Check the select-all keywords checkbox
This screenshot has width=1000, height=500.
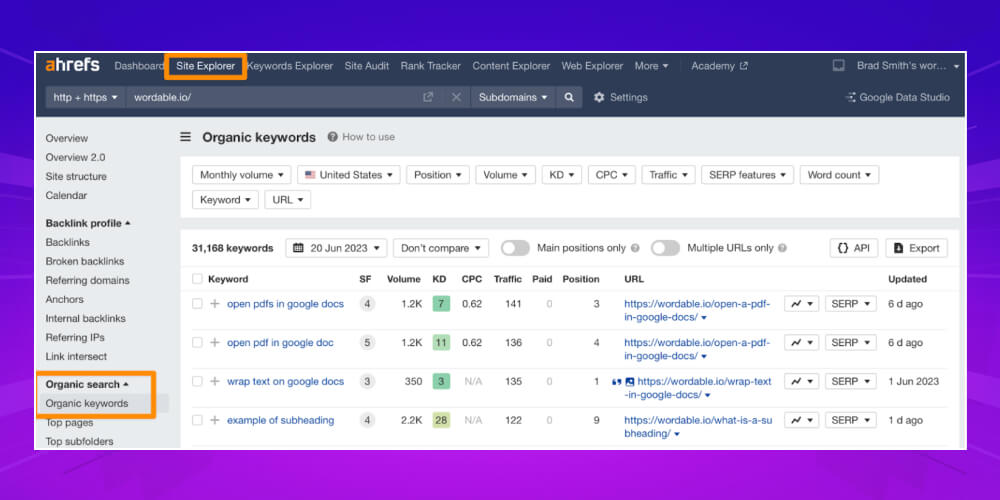pos(197,279)
